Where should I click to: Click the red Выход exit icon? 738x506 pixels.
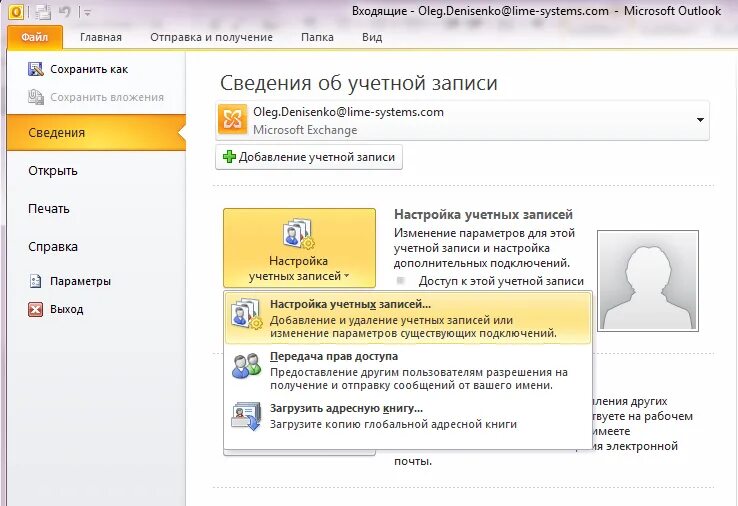35,309
